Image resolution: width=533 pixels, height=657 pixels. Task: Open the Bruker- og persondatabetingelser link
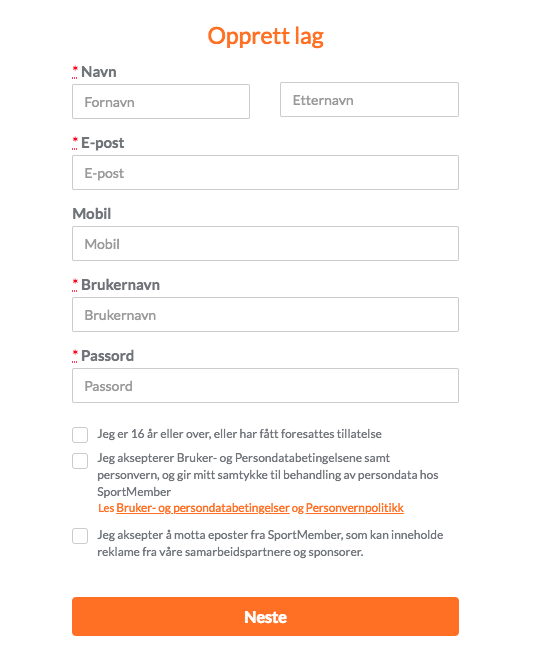coord(203,508)
